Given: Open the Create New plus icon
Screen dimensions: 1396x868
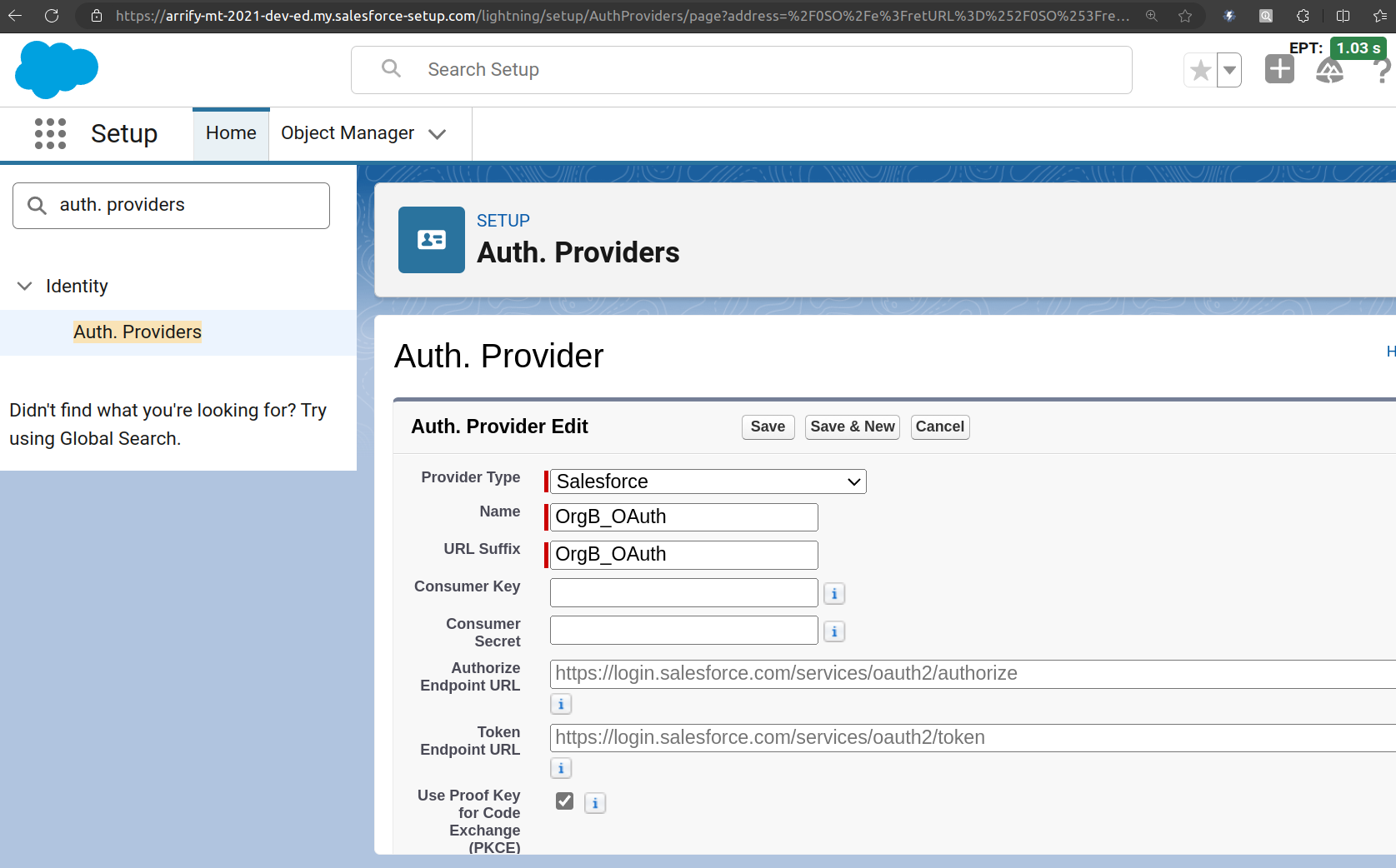Looking at the screenshot, I should click(1279, 69).
